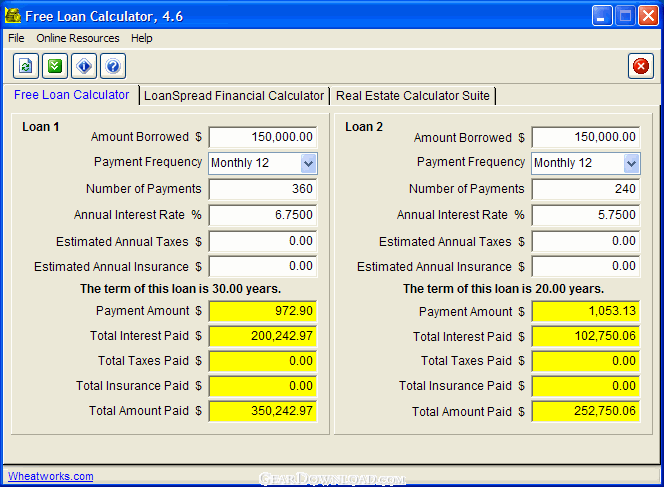Click the blue question mark help icon
The width and height of the screenshot is (664, 487).
[x=113, y=67]
